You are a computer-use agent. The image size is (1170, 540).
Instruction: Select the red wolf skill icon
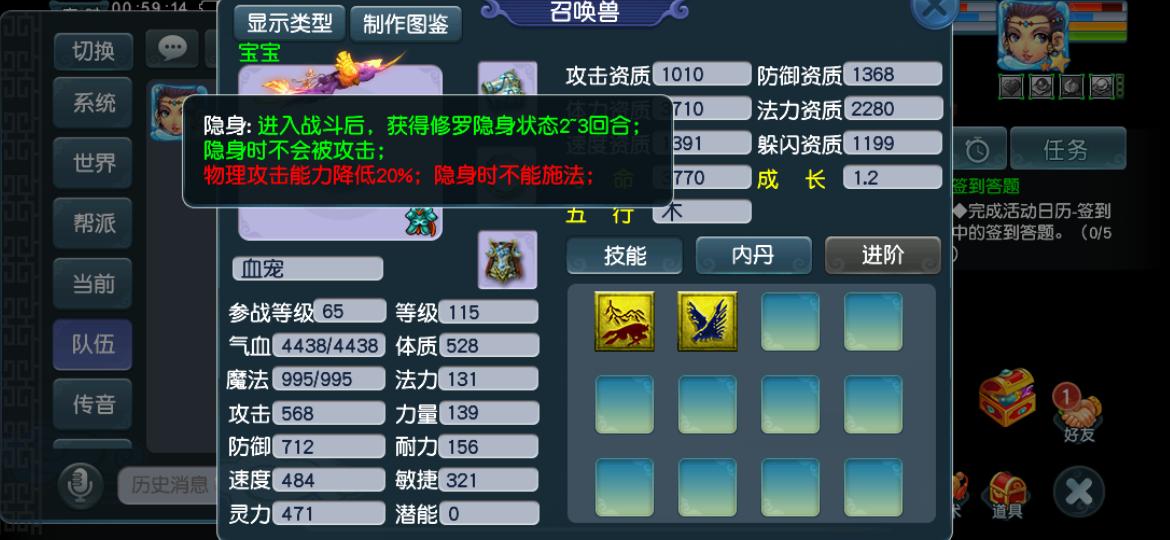[625, 321]
